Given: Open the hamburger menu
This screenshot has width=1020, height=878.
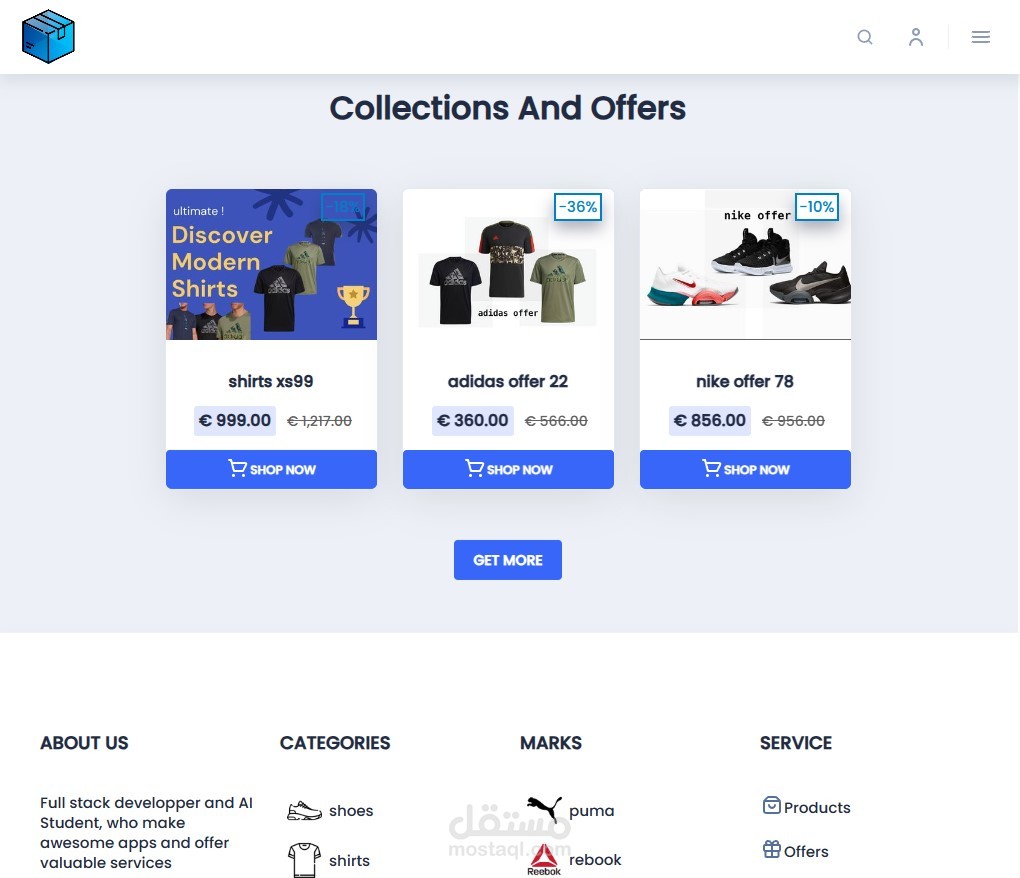Looking at the screenshot, I should 980,37.
